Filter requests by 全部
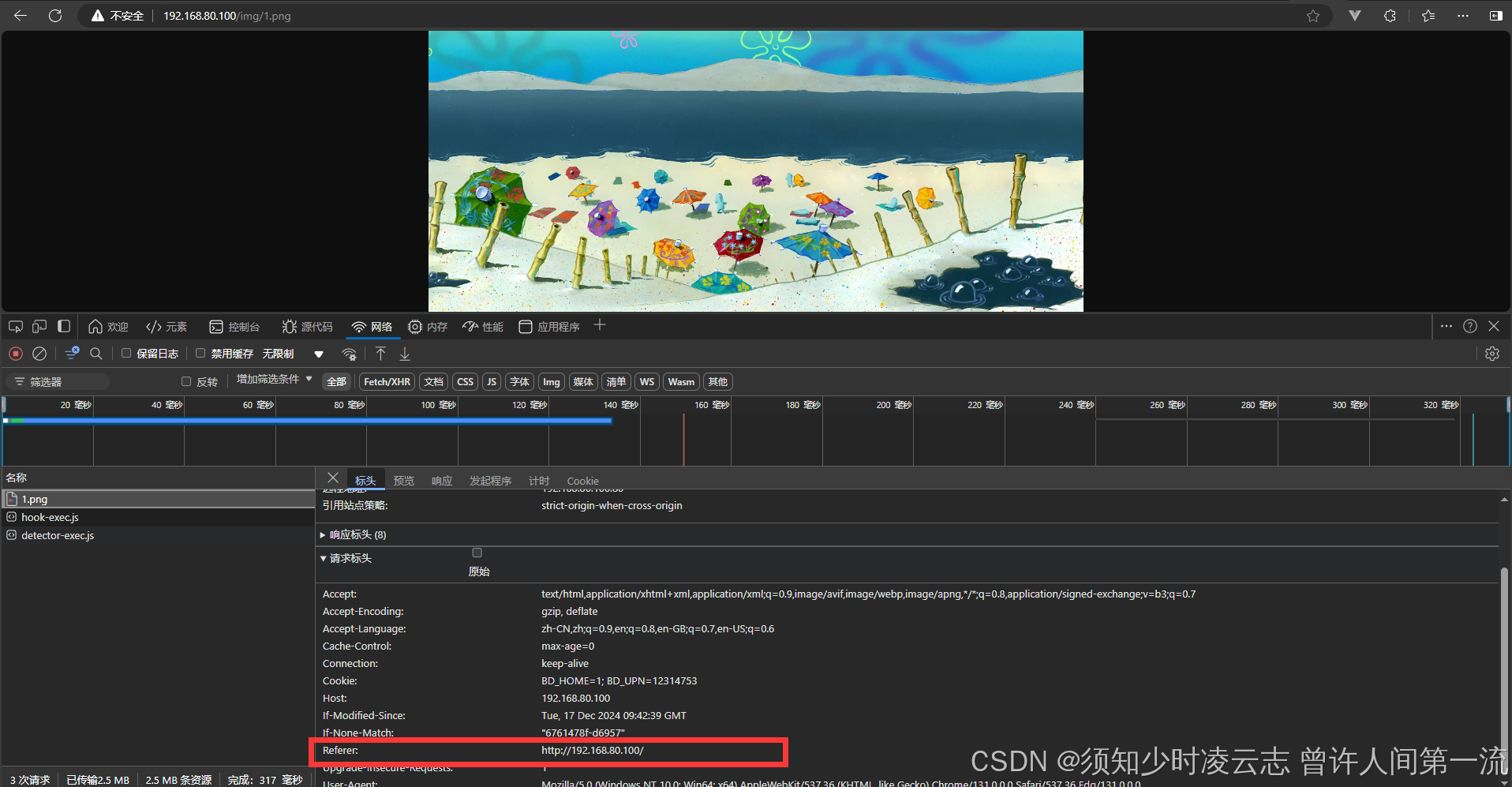This screenshot has width=1512, height=787. coord(337,382)
